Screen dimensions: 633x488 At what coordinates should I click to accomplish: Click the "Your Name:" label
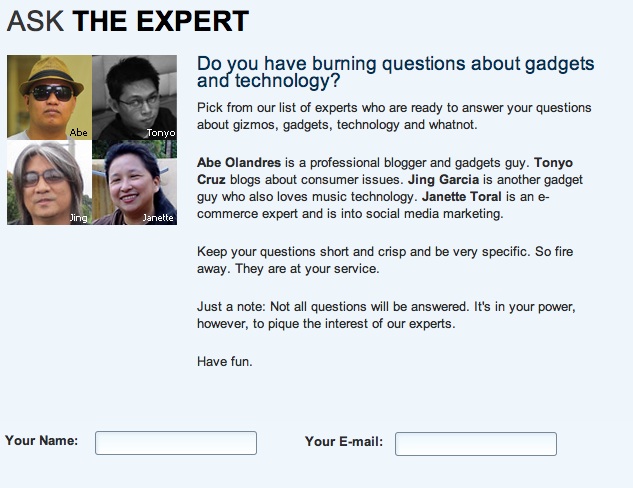pos(42,440)
